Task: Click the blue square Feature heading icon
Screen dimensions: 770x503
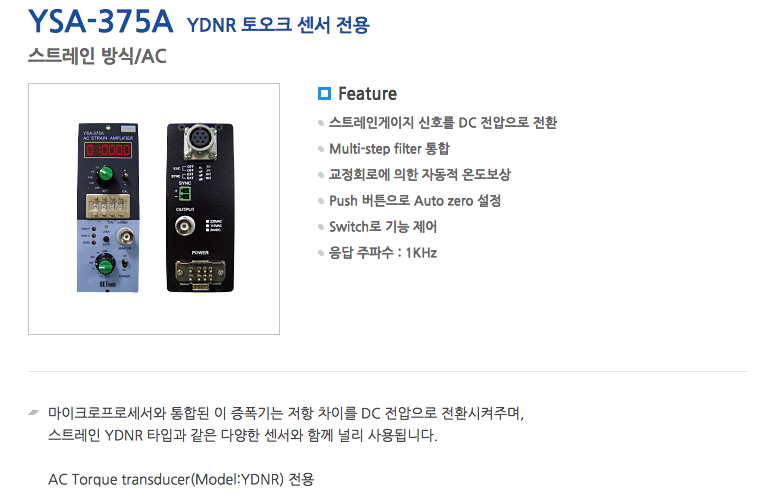Action: point(324,93)
